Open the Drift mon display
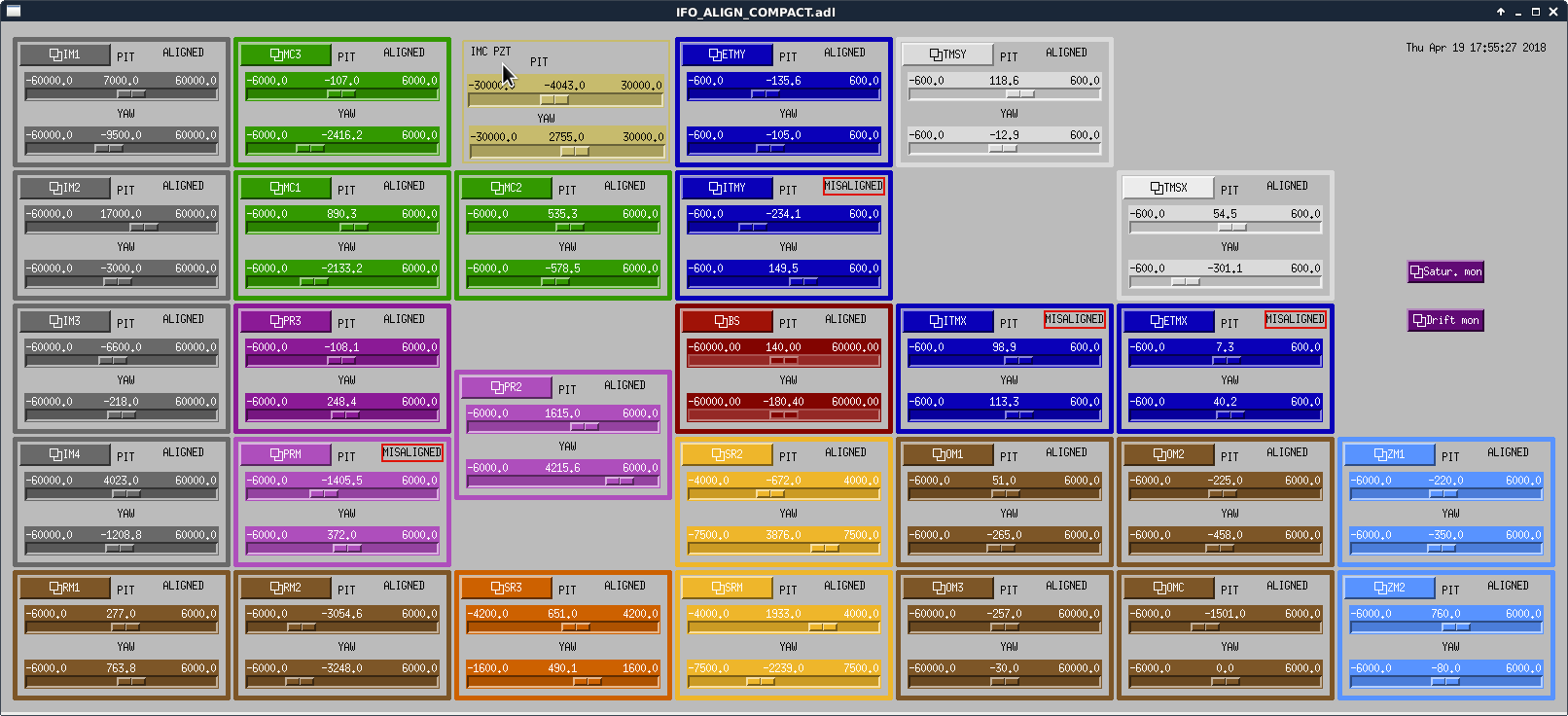This screenshot has width=1568, height=716. [x=1445, y=320]
